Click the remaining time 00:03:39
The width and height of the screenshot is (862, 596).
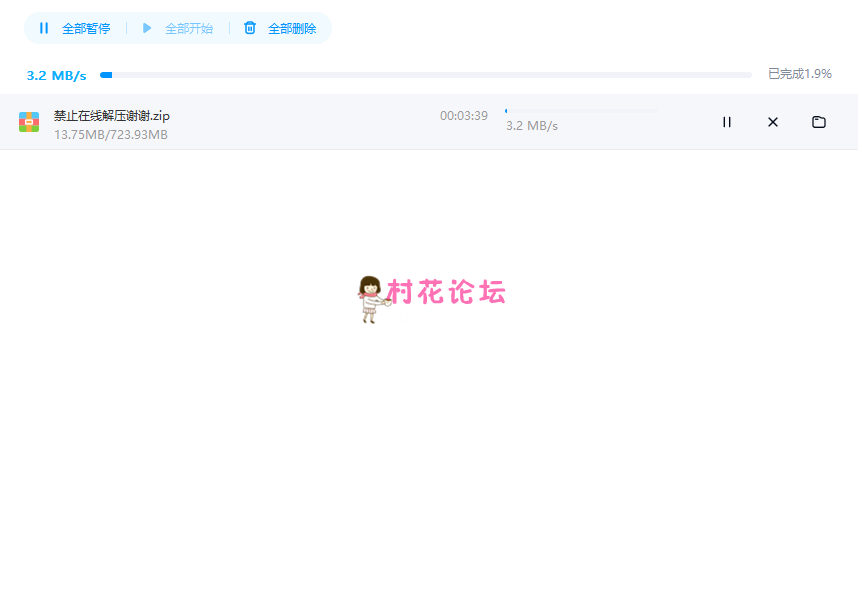tap(463, 115)
